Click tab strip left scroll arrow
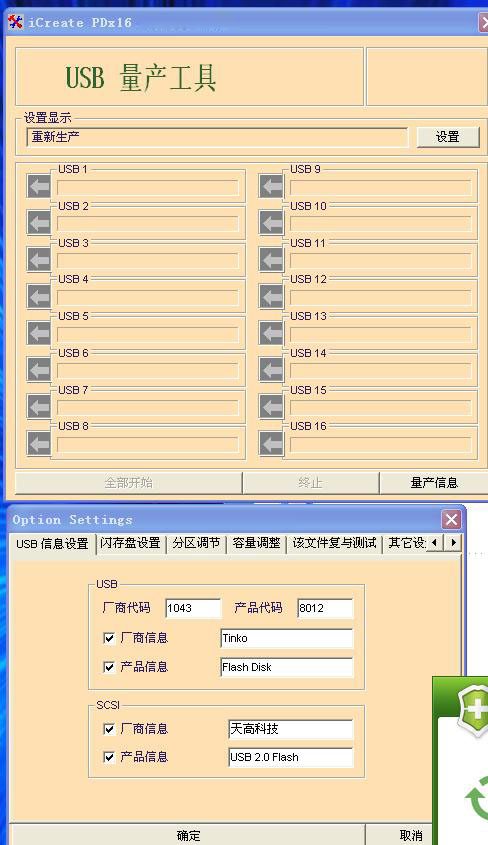The image size is (488, 845). pyautogui.click(x=435, y=542)
